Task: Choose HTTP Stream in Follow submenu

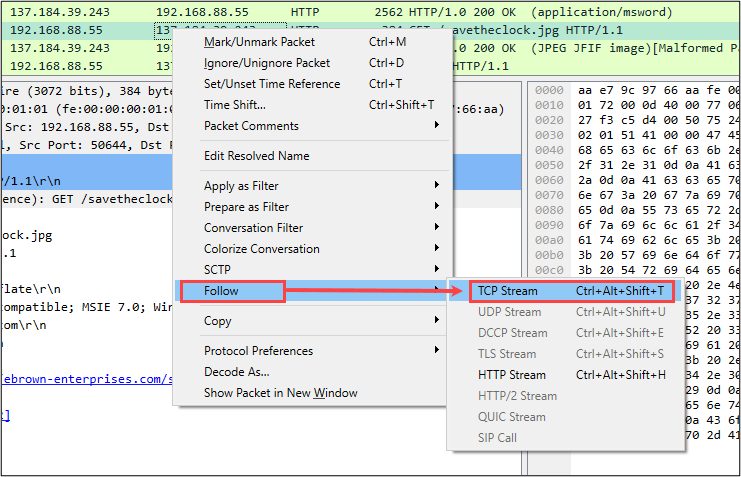Action: [511, 375]
